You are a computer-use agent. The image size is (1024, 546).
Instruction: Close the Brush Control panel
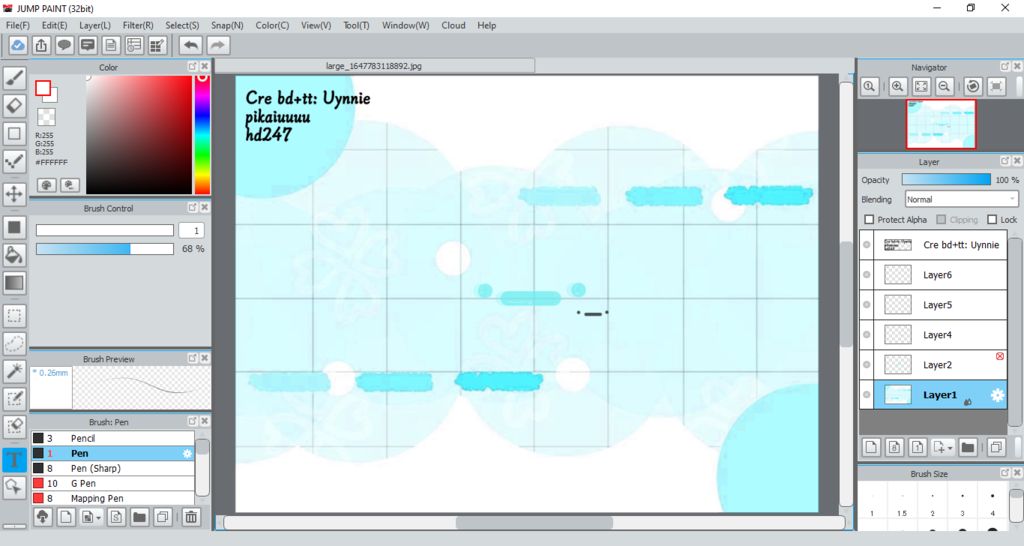tap(204, 208)
